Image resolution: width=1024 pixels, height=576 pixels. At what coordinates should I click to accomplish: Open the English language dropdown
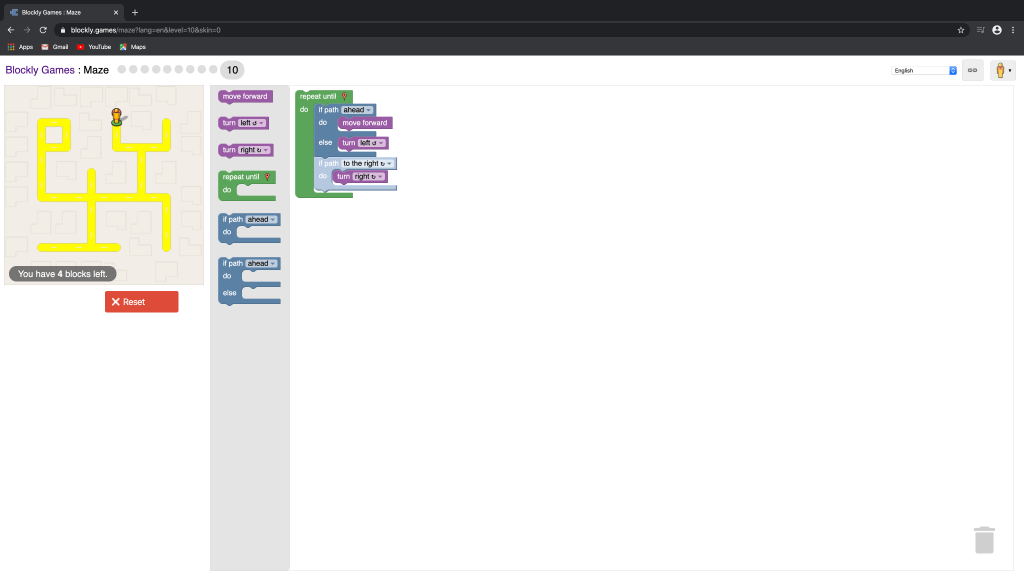(x=924, y=71)
